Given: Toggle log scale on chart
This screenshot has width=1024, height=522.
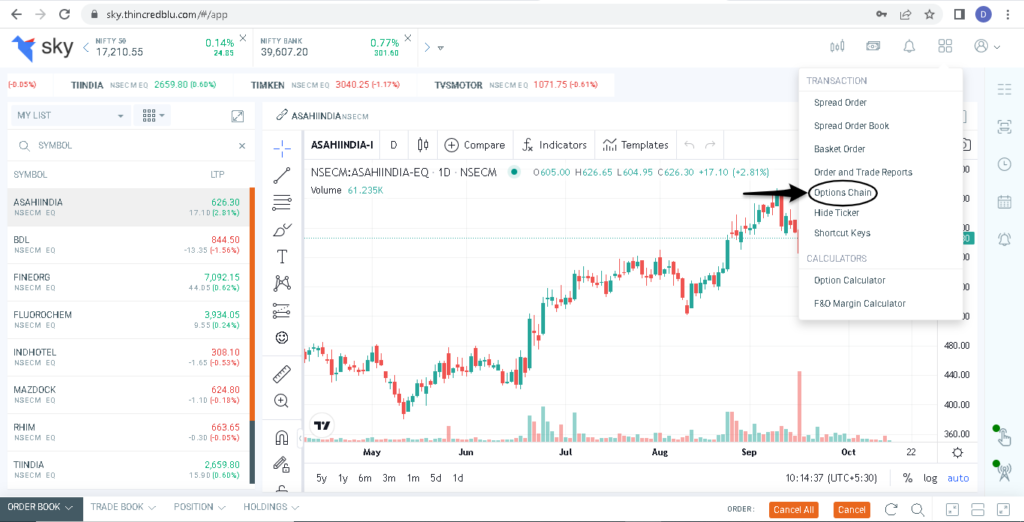Looking at the screenshot, I should [x=930, y=478].
